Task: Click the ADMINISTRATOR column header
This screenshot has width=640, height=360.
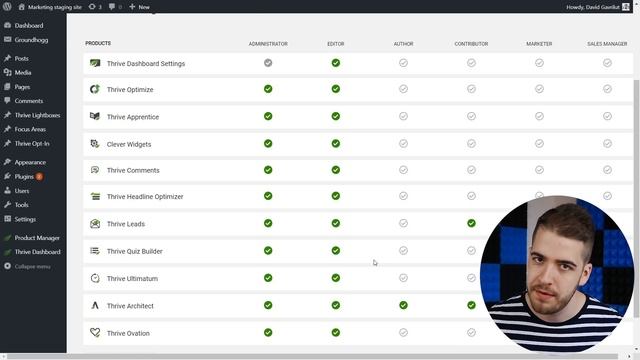Action: click(268, 44)
